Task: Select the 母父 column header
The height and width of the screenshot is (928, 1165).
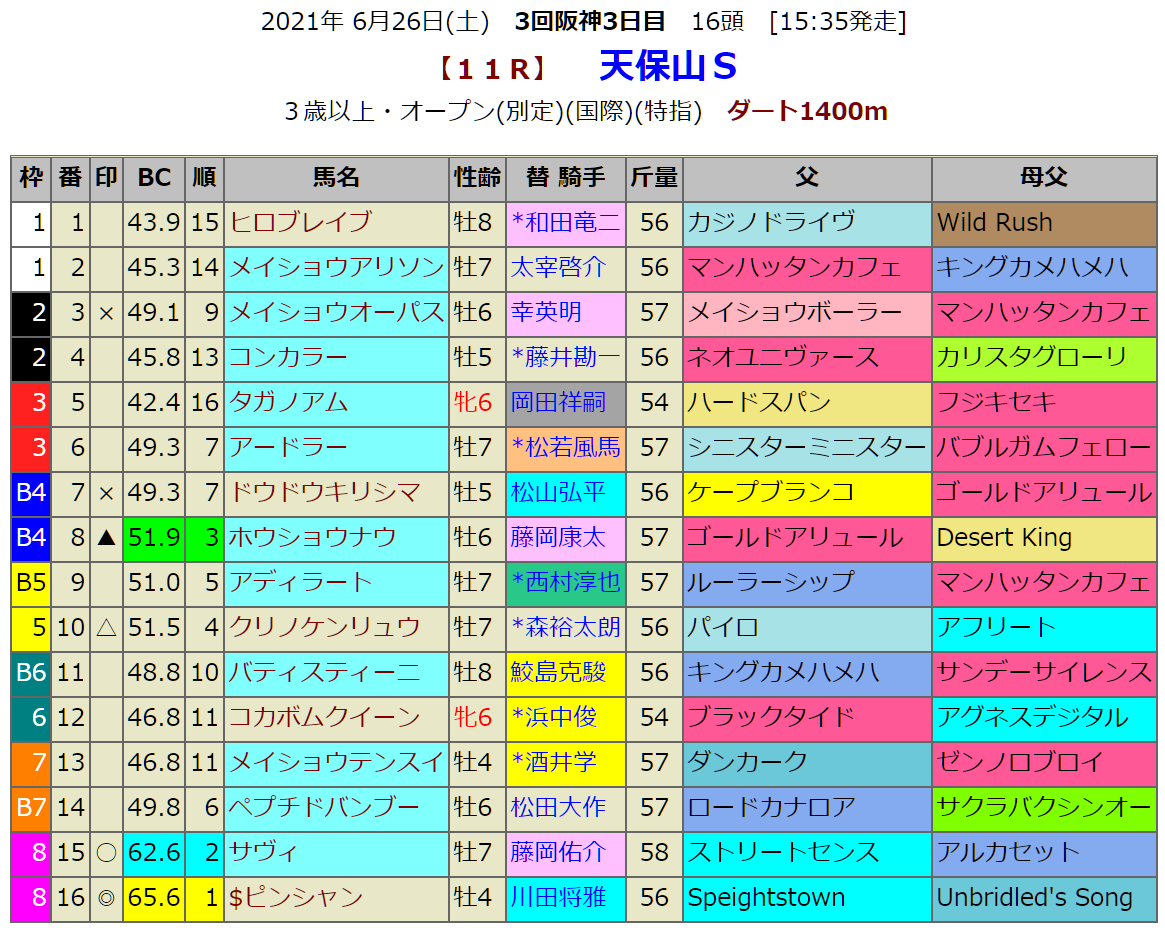Action: [x=1044, y=178]
